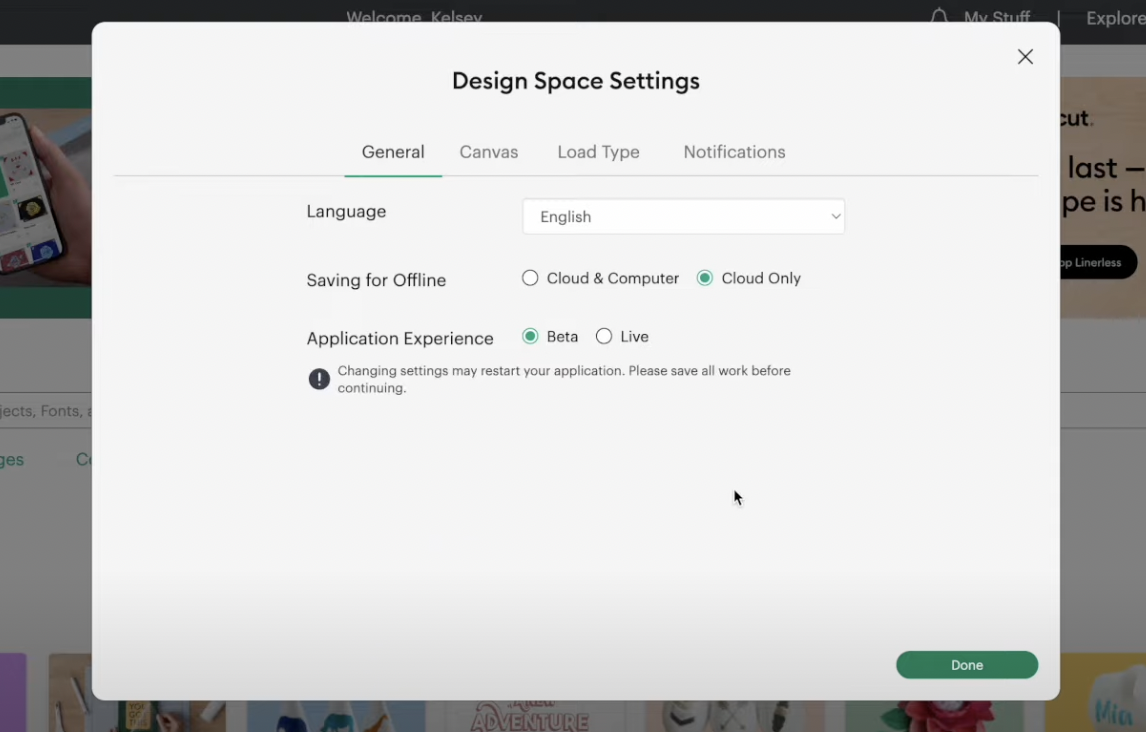Click the chevron on the English selector
1146x732 pixels.
[836, 216]
